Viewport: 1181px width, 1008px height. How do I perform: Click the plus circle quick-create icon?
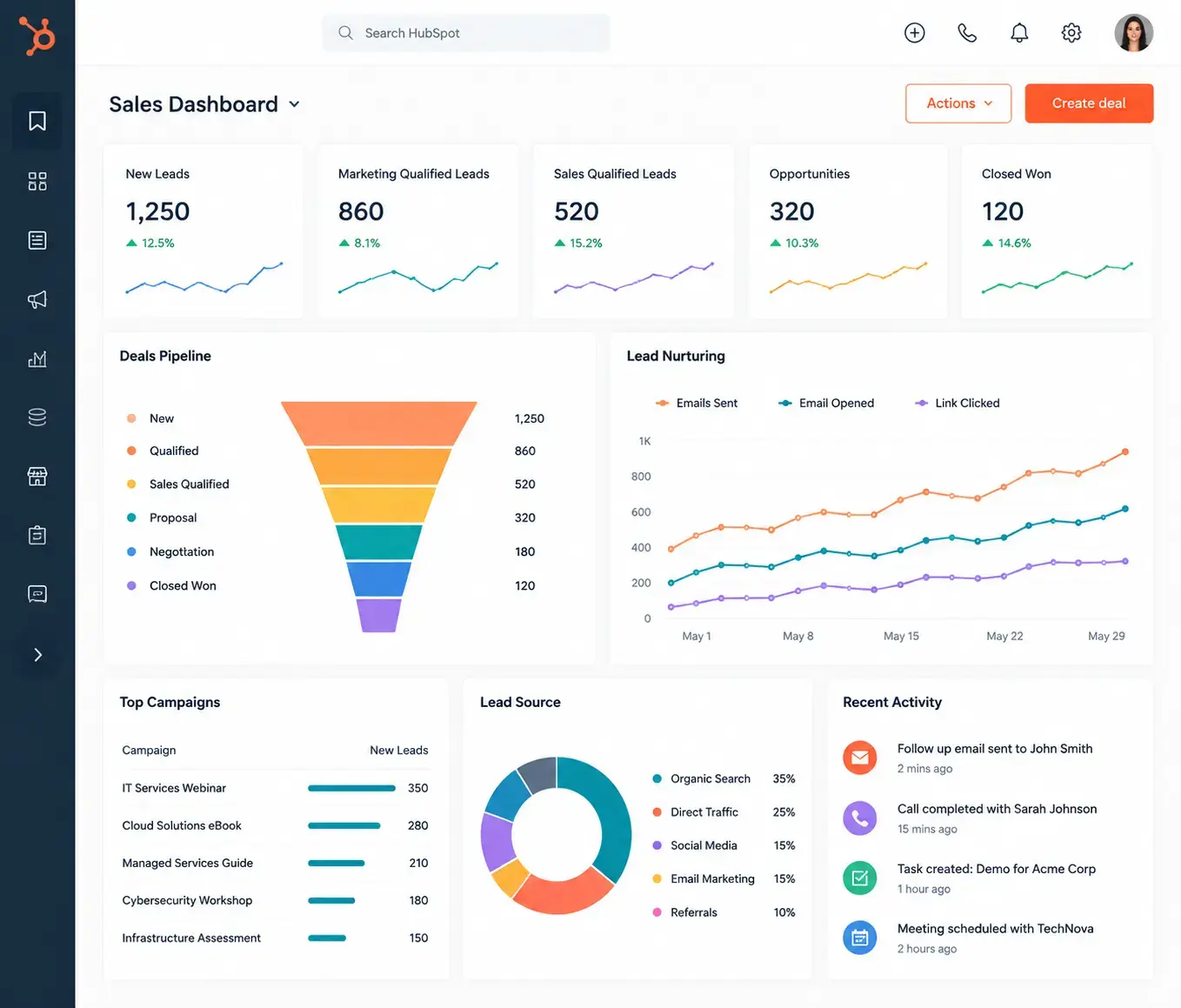tap(915, 33)
